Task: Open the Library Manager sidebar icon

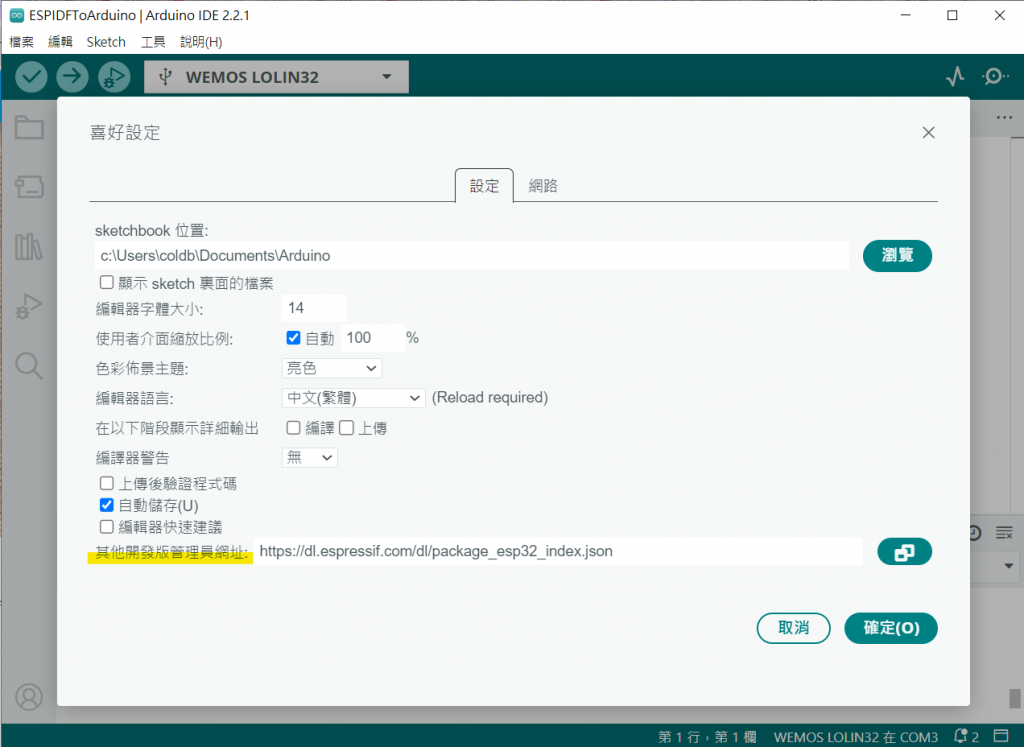Action: tap(29, 247)
